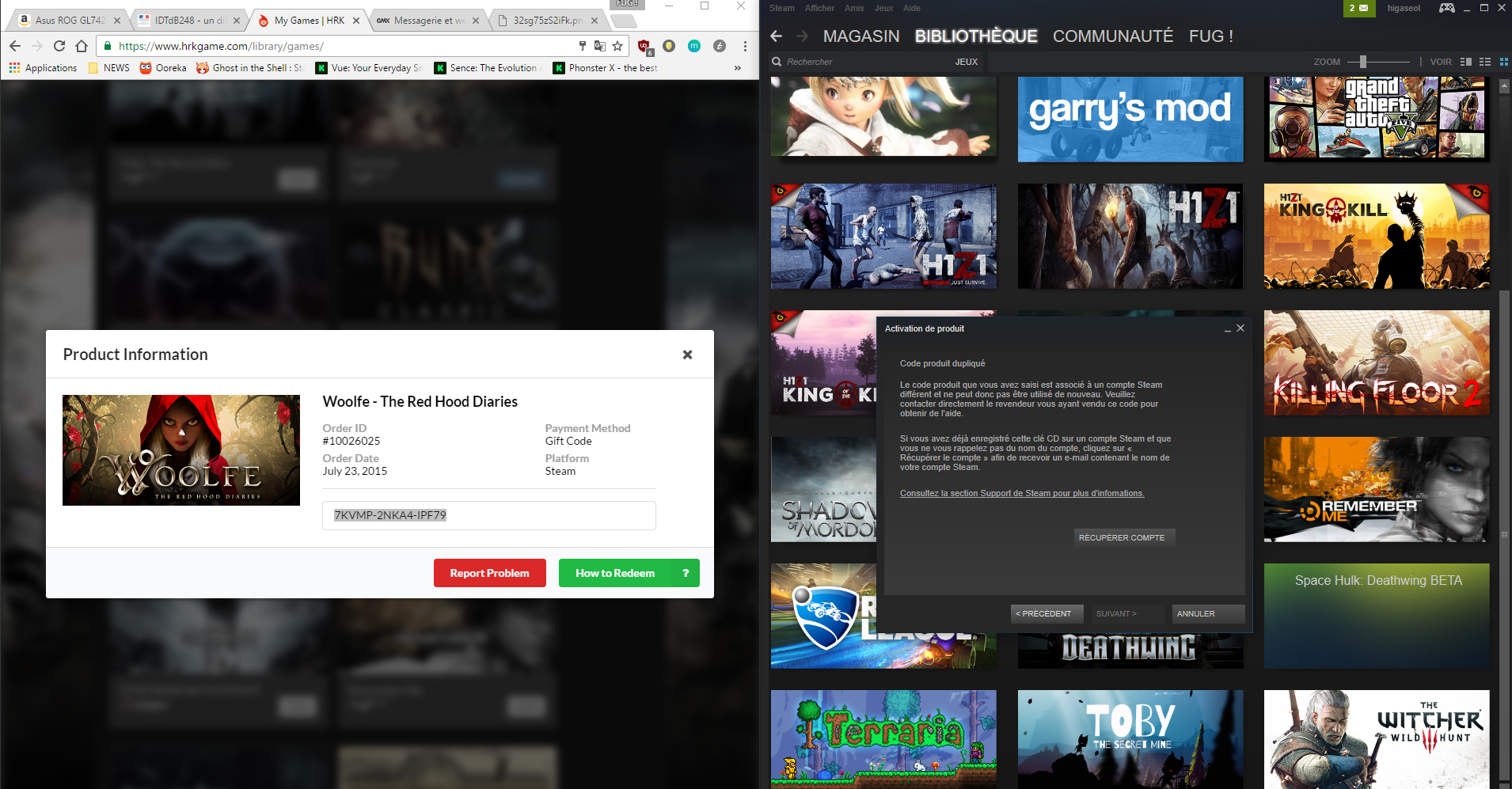This screenshot has height=789, width=1512.
Task: Open the Applications bookmarks shortcut
Action: [x=43, y=68]
